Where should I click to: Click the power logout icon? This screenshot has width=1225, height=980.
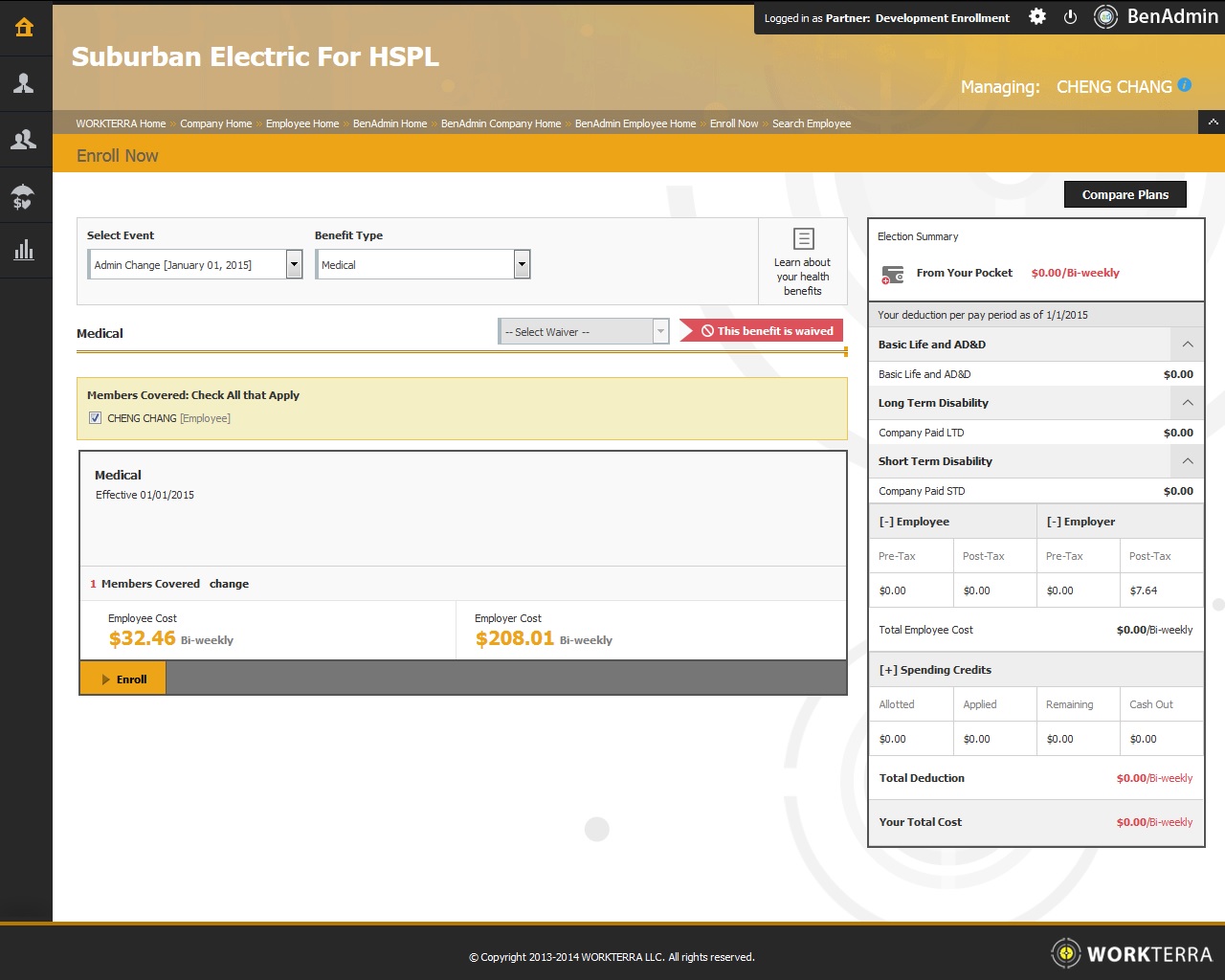[x=1071, y=17]
